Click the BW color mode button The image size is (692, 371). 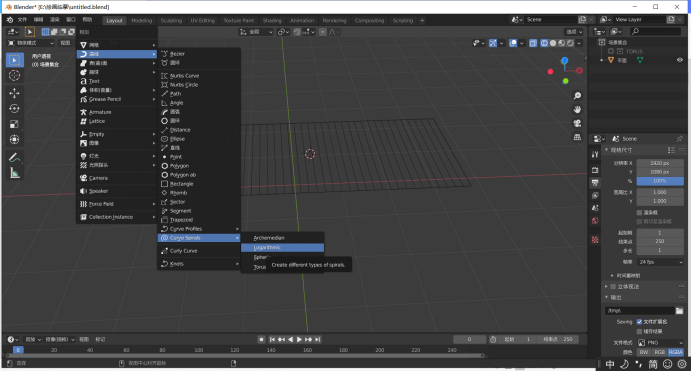coord(644,352)
